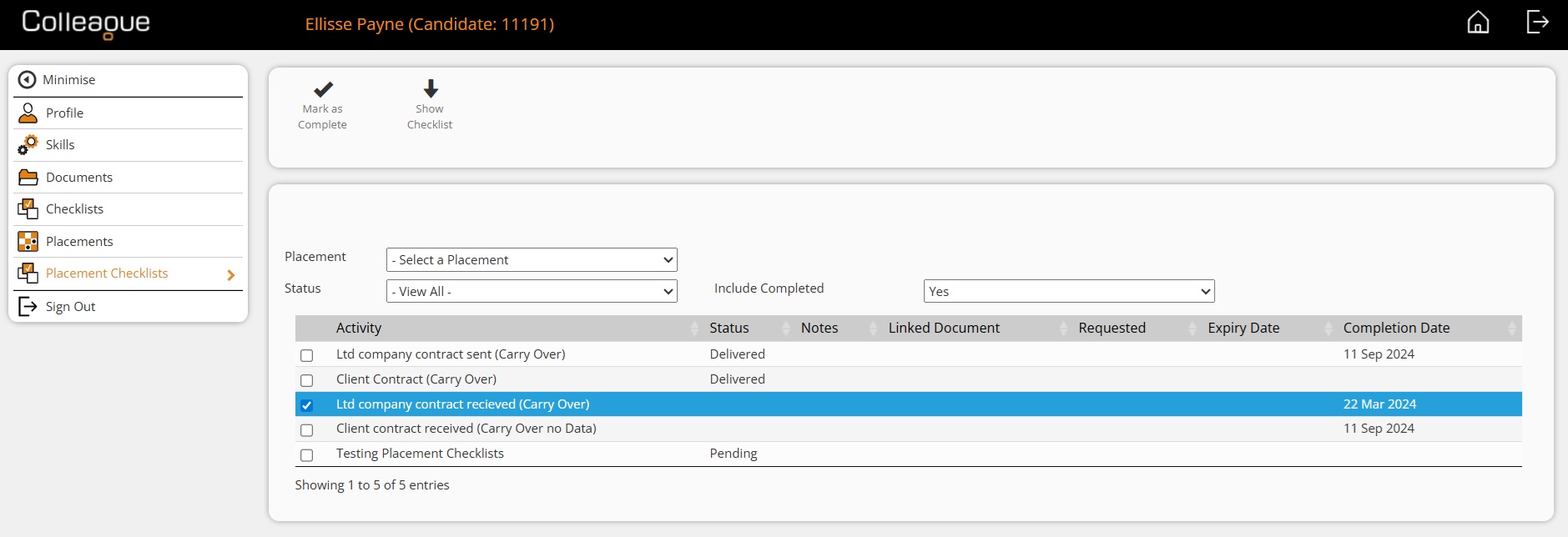The width and height of the screenshot is (1568, 537).
Task: Tick the Testing Placement Checklists checkbox
Action: point(307,455)
